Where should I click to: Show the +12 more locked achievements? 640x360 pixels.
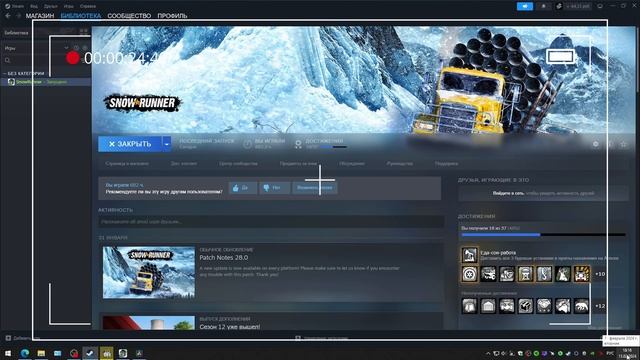click(x=600, y=306)
